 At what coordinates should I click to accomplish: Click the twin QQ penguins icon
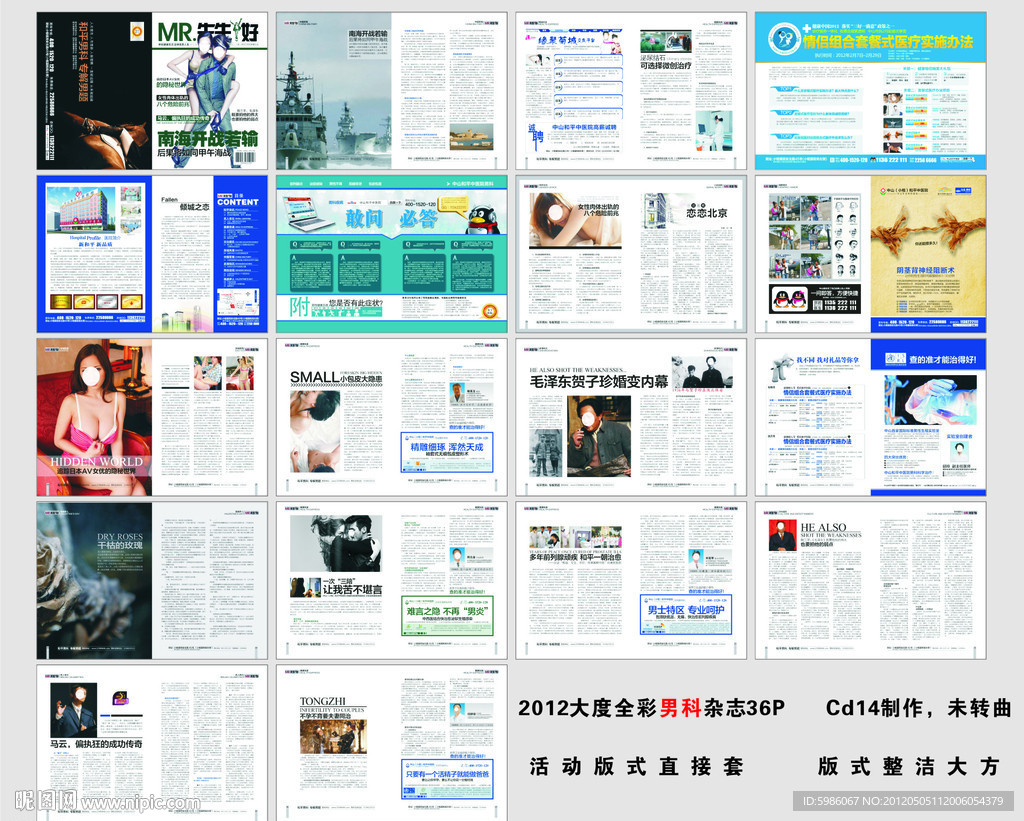click(x=789, y=299)
